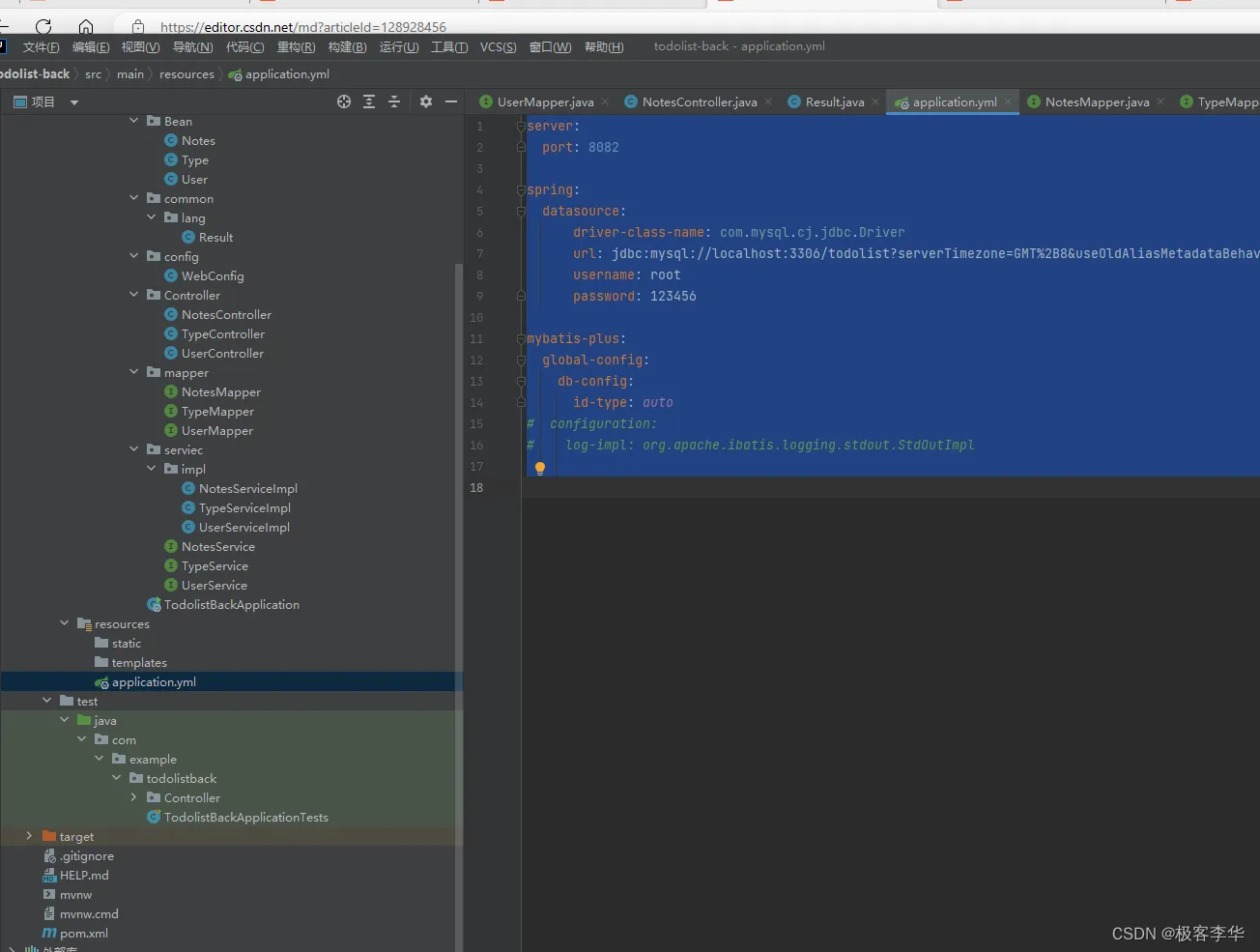Select application.yml in the project tree
This screenshot has height=952, width=1260.
[x=154, y=682]
